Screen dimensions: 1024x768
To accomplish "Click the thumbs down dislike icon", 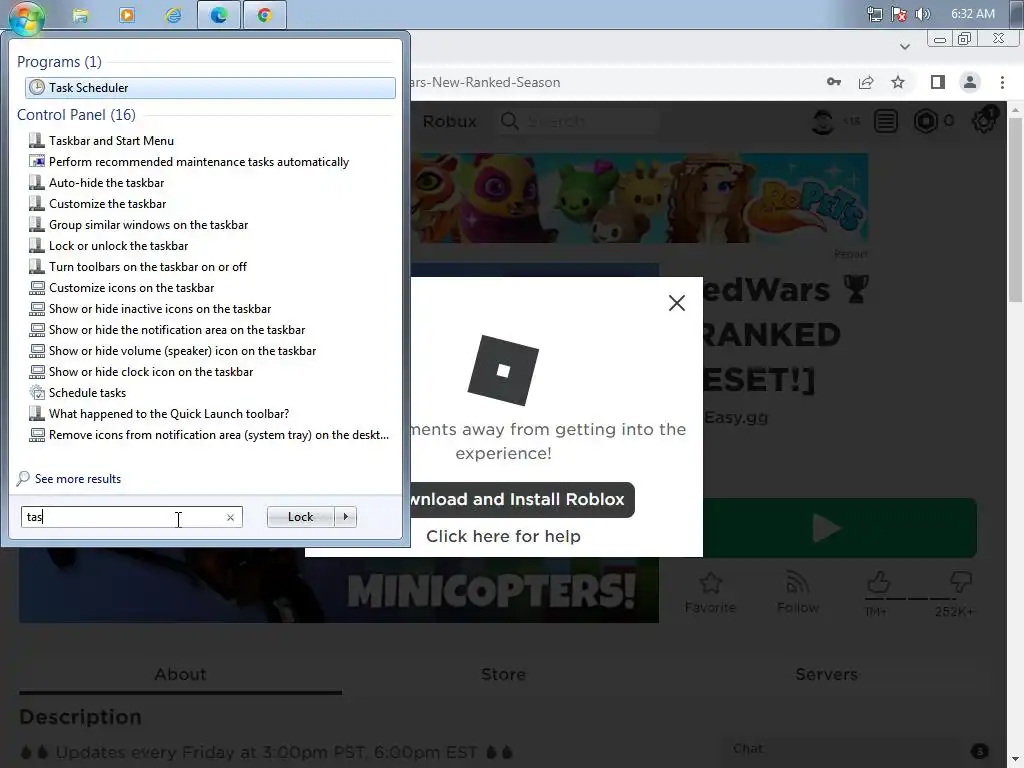I will coord(960,581).
